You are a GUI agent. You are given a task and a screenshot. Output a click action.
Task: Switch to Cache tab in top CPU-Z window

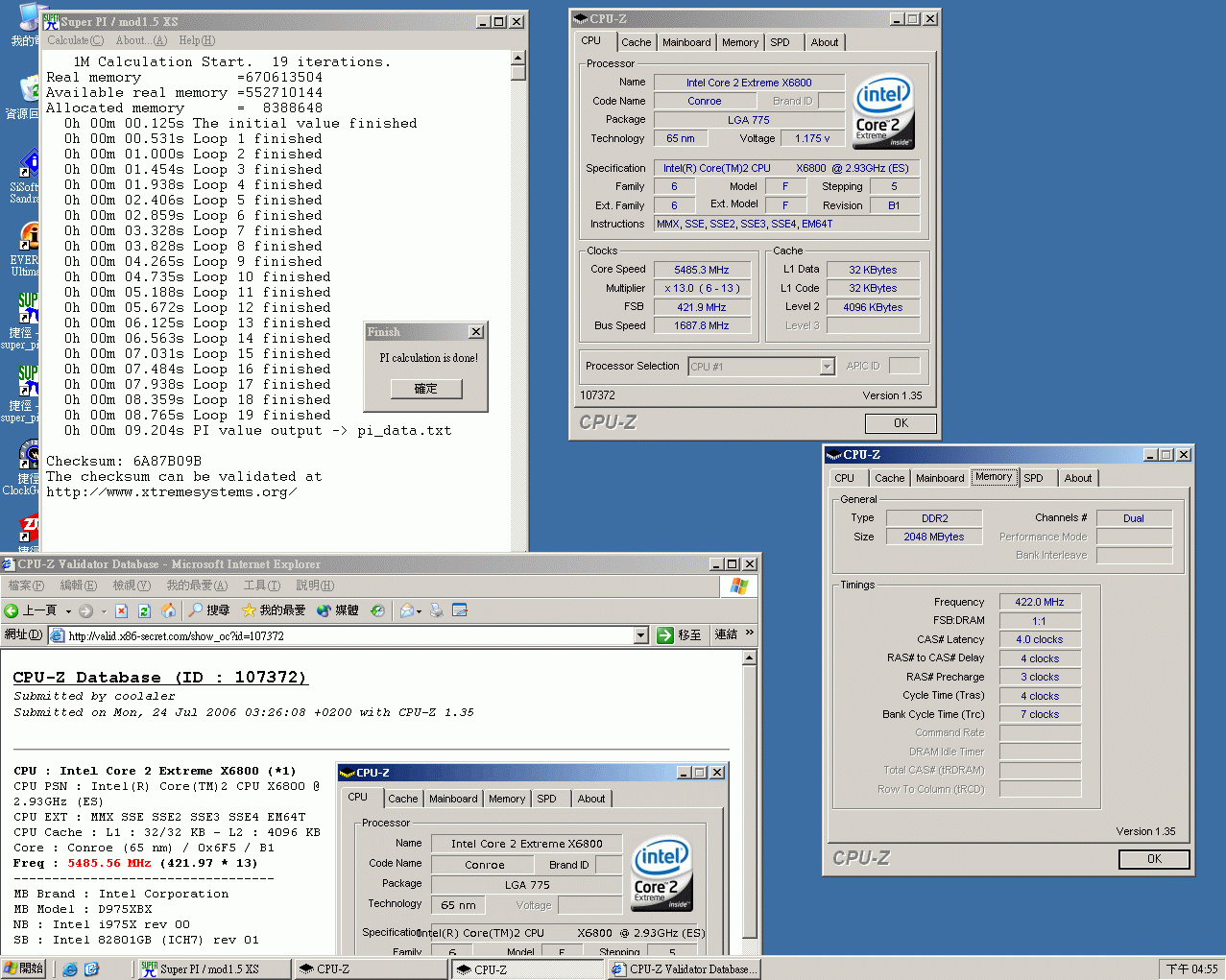coord(636,42)
